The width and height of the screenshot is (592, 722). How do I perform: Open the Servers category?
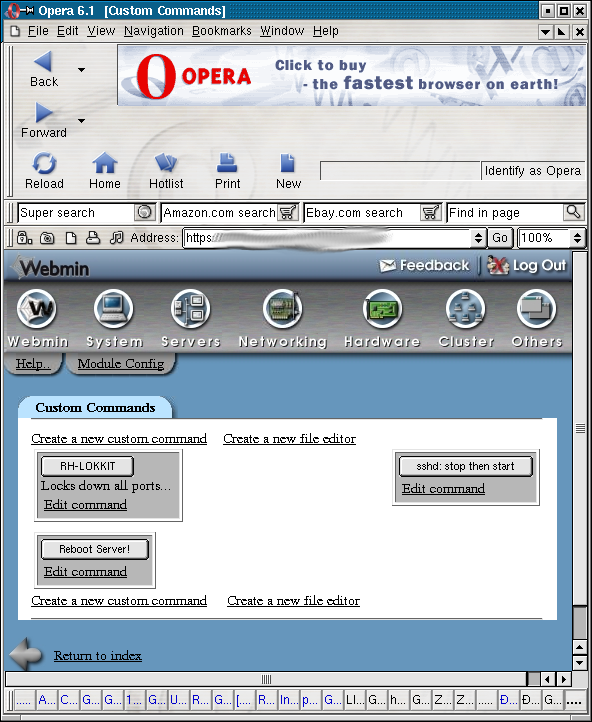(x=191, y=318)
